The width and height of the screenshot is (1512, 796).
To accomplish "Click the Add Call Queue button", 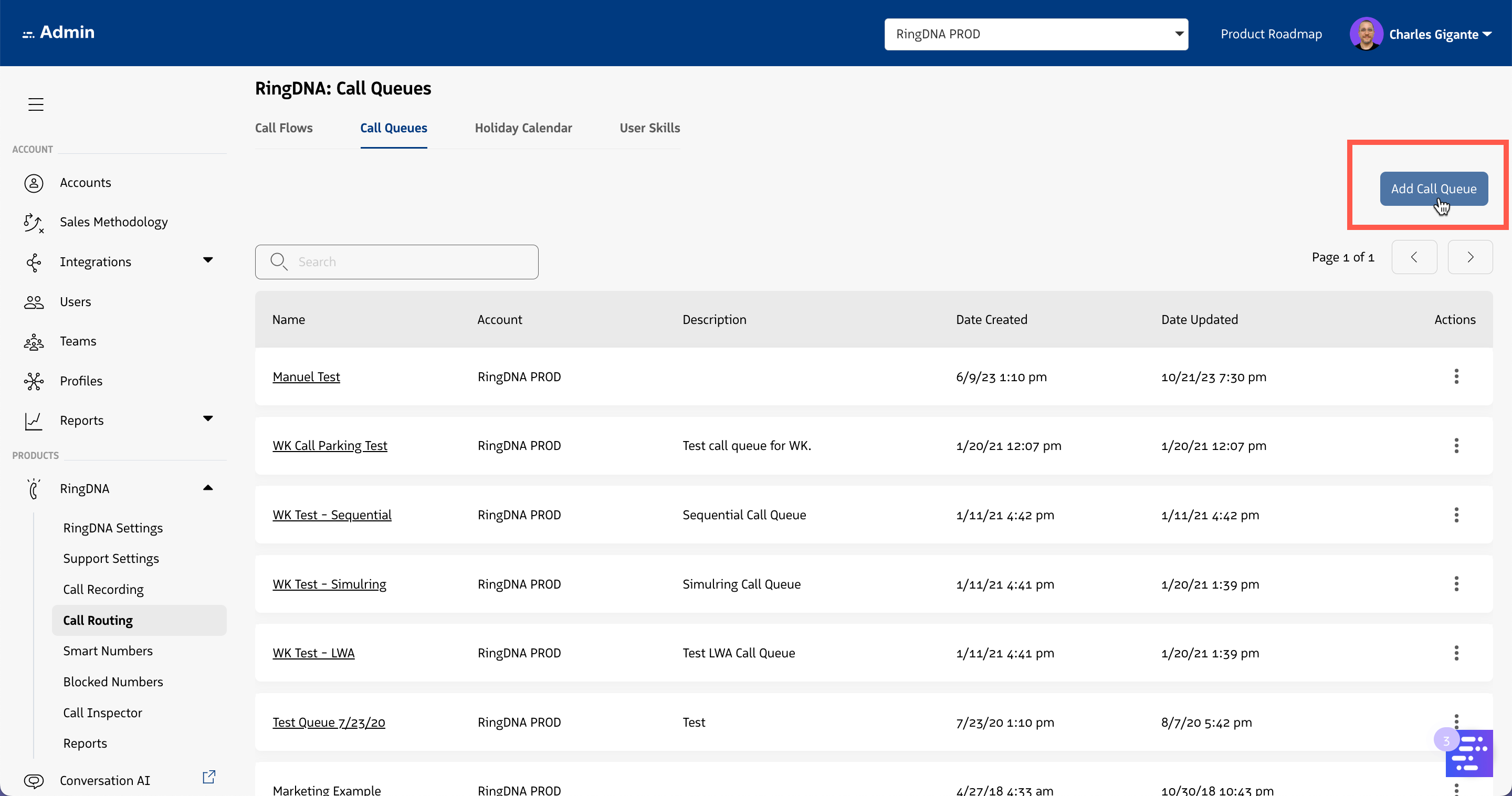I will tap(1433, 189).
